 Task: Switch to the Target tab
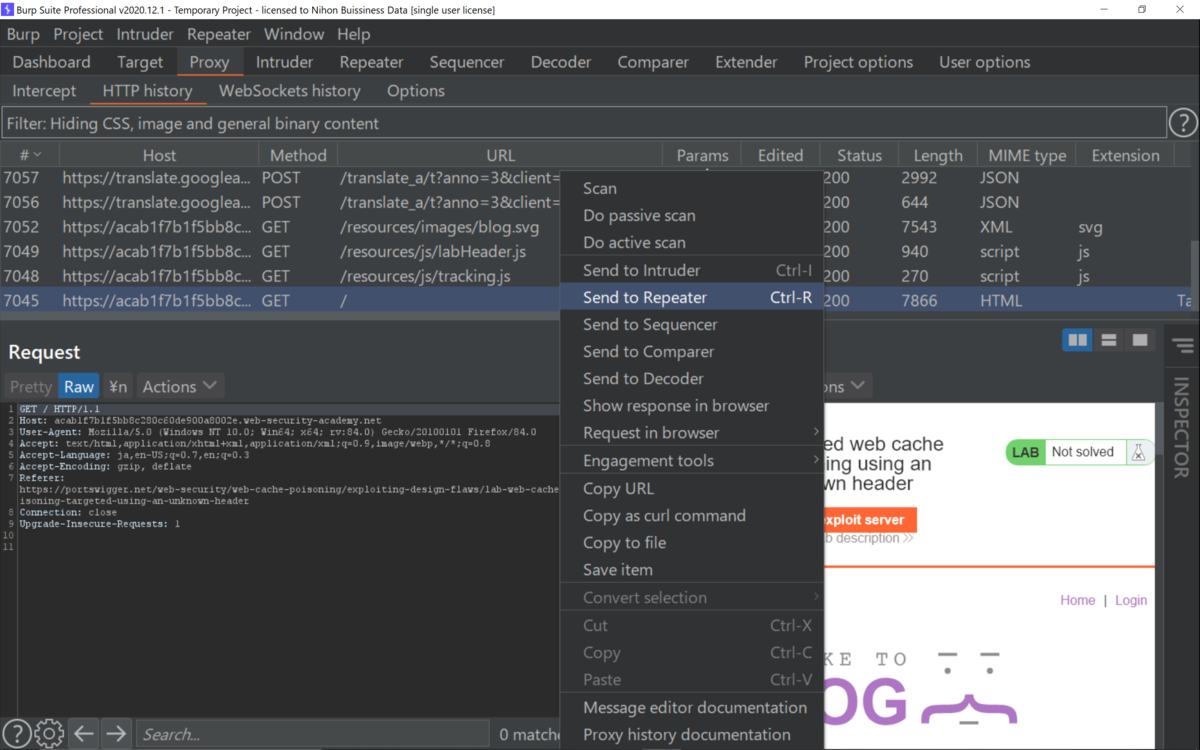140,62
